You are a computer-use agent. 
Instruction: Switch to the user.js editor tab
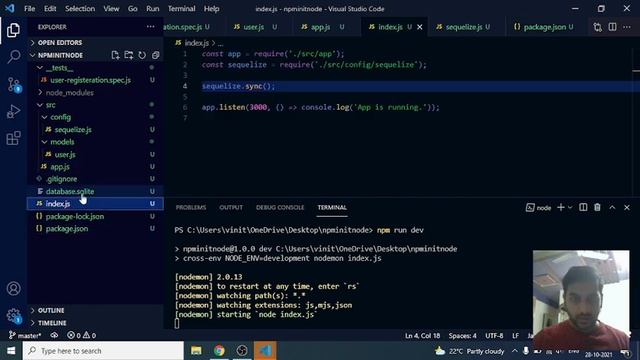pyautogui.click(x=255, y=27)
